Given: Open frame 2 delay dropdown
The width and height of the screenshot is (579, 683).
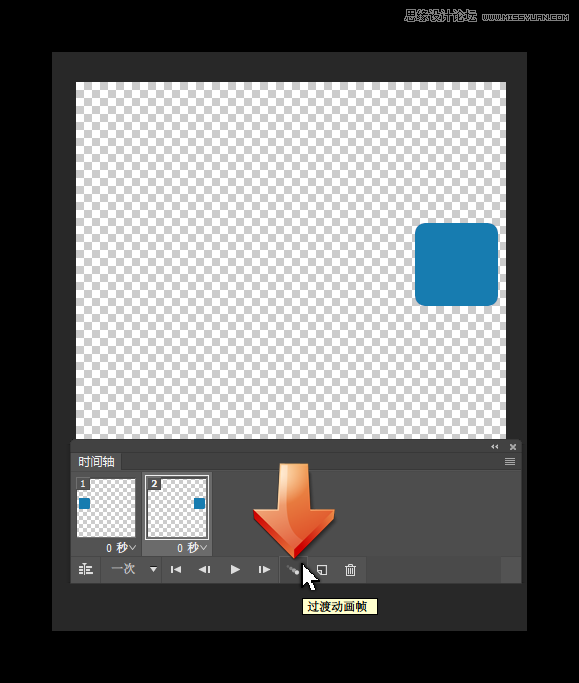Looking at the screenshot, I should pos(192,548).
